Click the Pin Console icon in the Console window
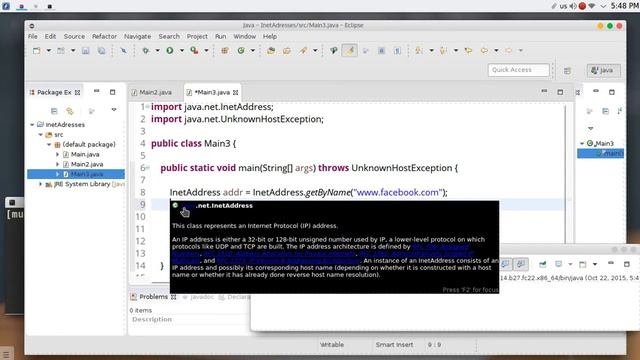 click(542, 264)
